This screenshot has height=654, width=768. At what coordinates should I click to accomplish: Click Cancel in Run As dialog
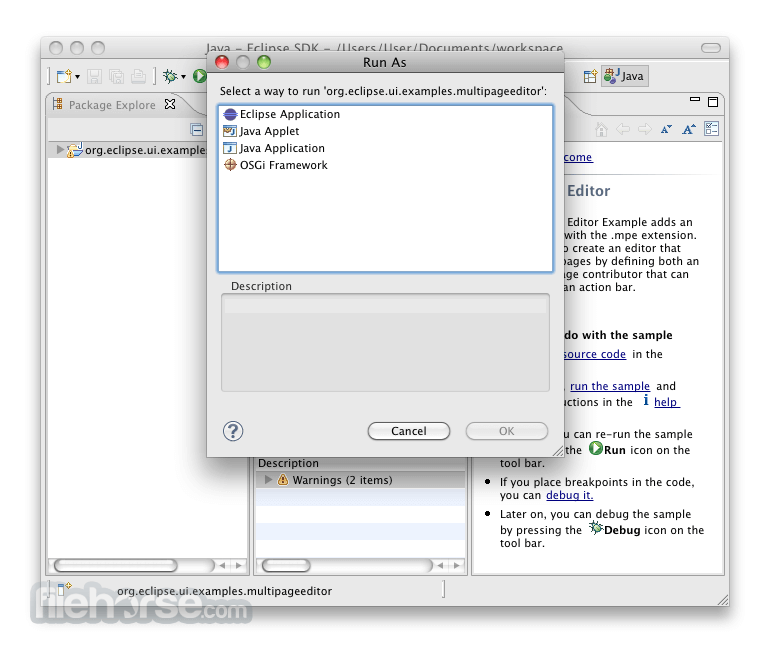[408, 431]
